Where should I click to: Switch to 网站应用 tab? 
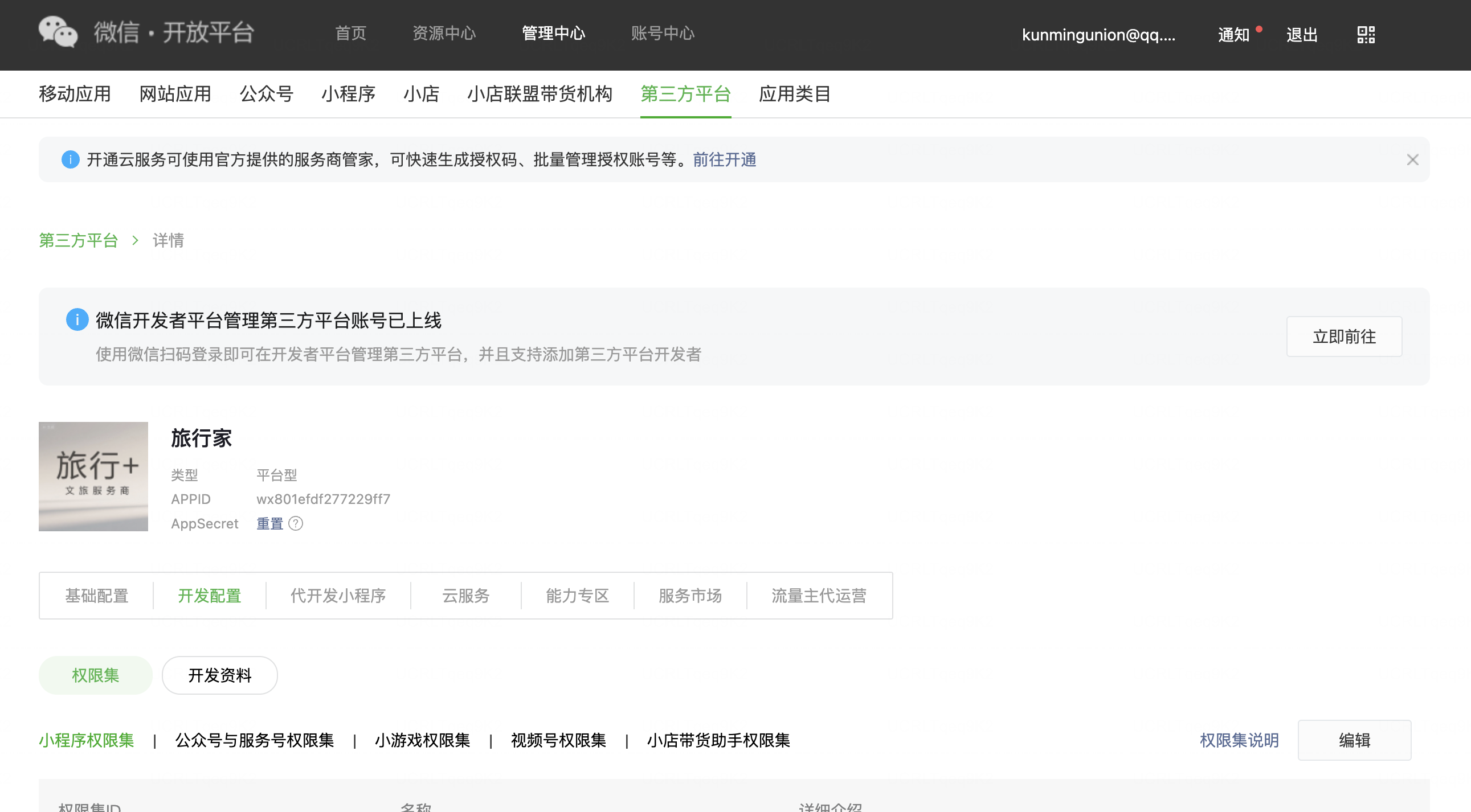(x=175, y=93)
